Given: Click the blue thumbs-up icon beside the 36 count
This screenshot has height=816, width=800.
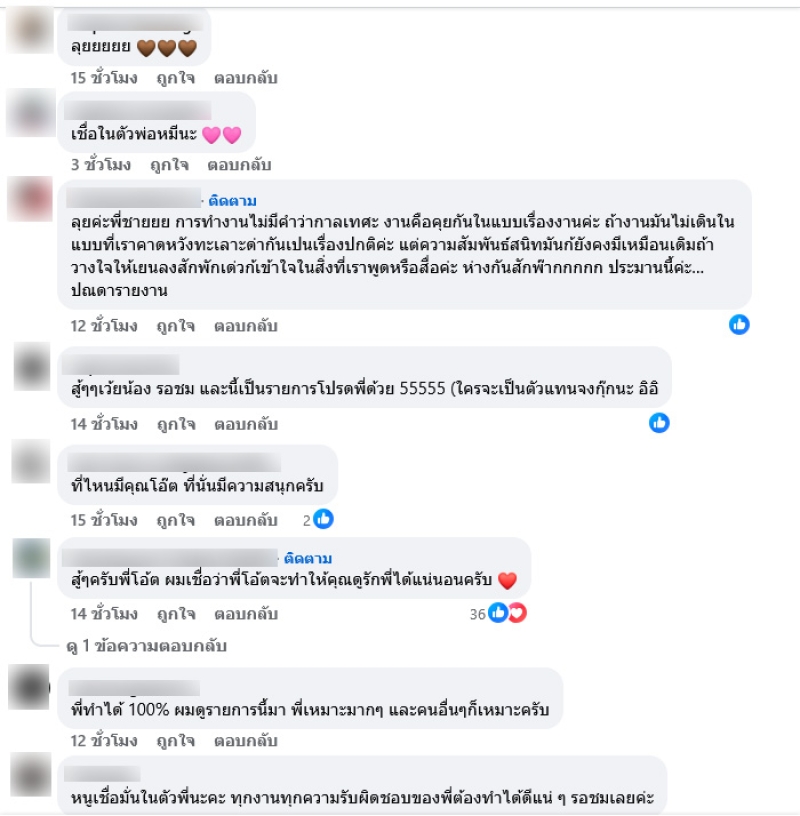Looking at the screenshot, I should coord(498,613).
